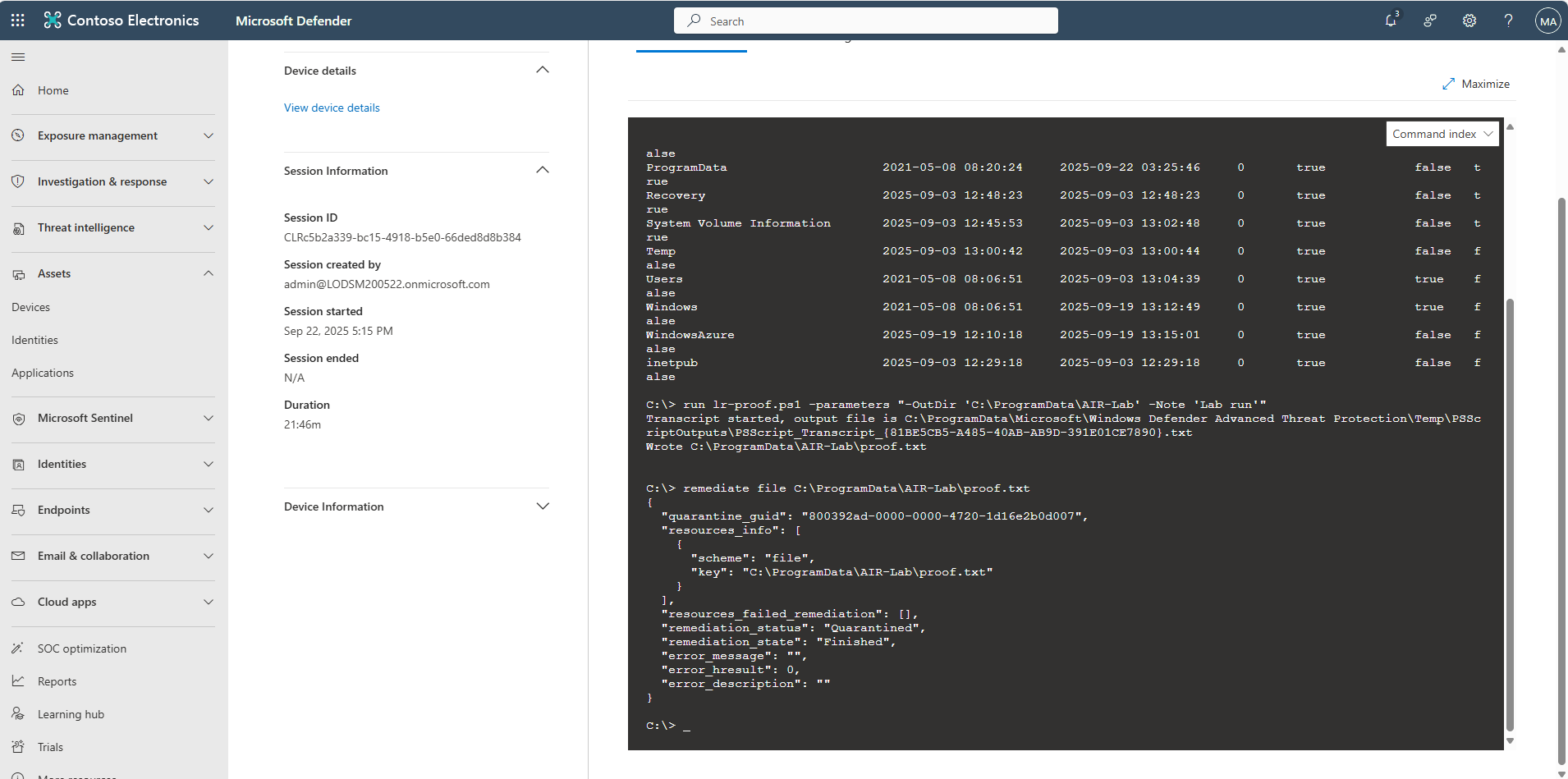Click the page vertical scrollbar thumb
The image size is (1568, 779).
[1562, 480]
